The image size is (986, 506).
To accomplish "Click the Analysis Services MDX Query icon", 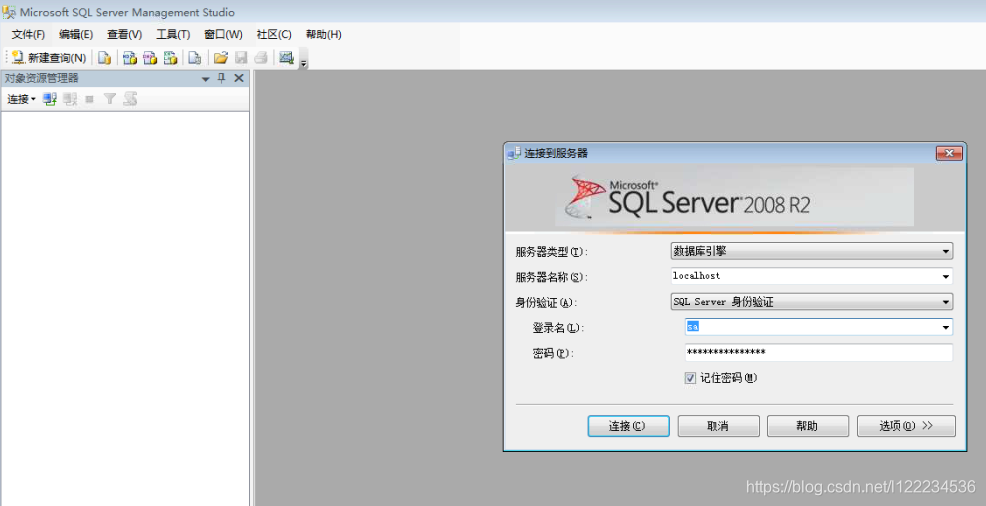I will coord(130,58).
